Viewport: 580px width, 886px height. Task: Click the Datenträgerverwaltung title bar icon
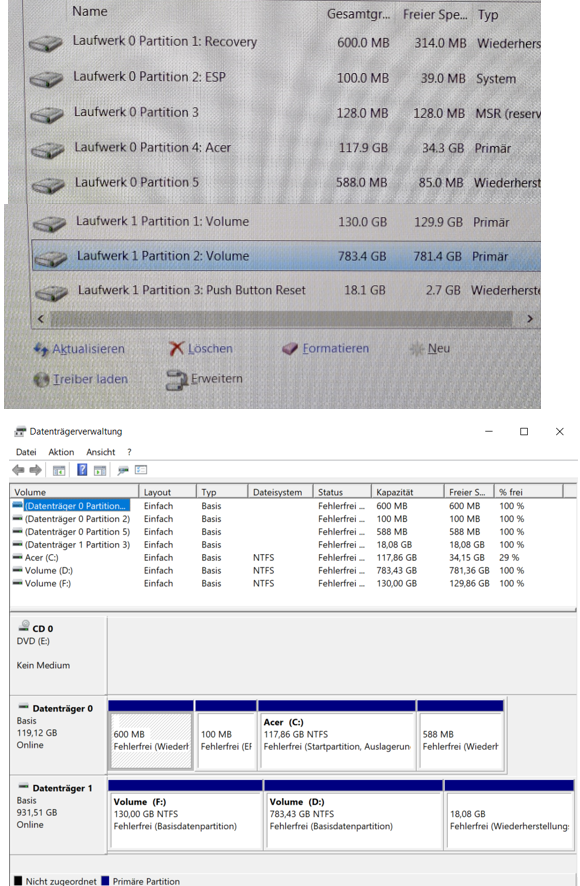tap(20, 432)
